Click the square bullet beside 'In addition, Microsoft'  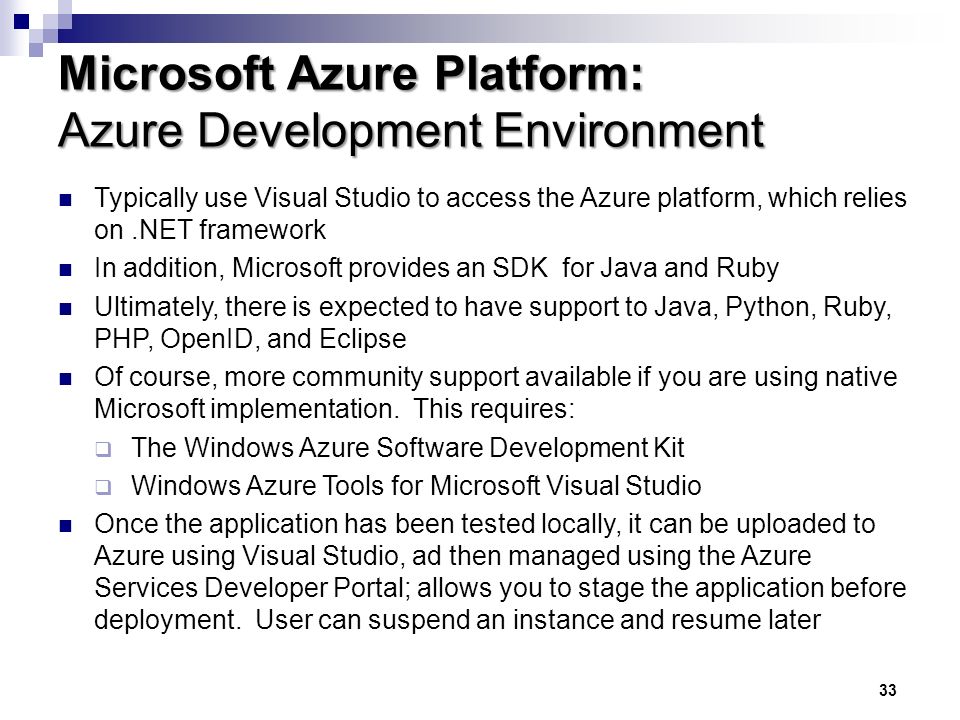(66, 269)
